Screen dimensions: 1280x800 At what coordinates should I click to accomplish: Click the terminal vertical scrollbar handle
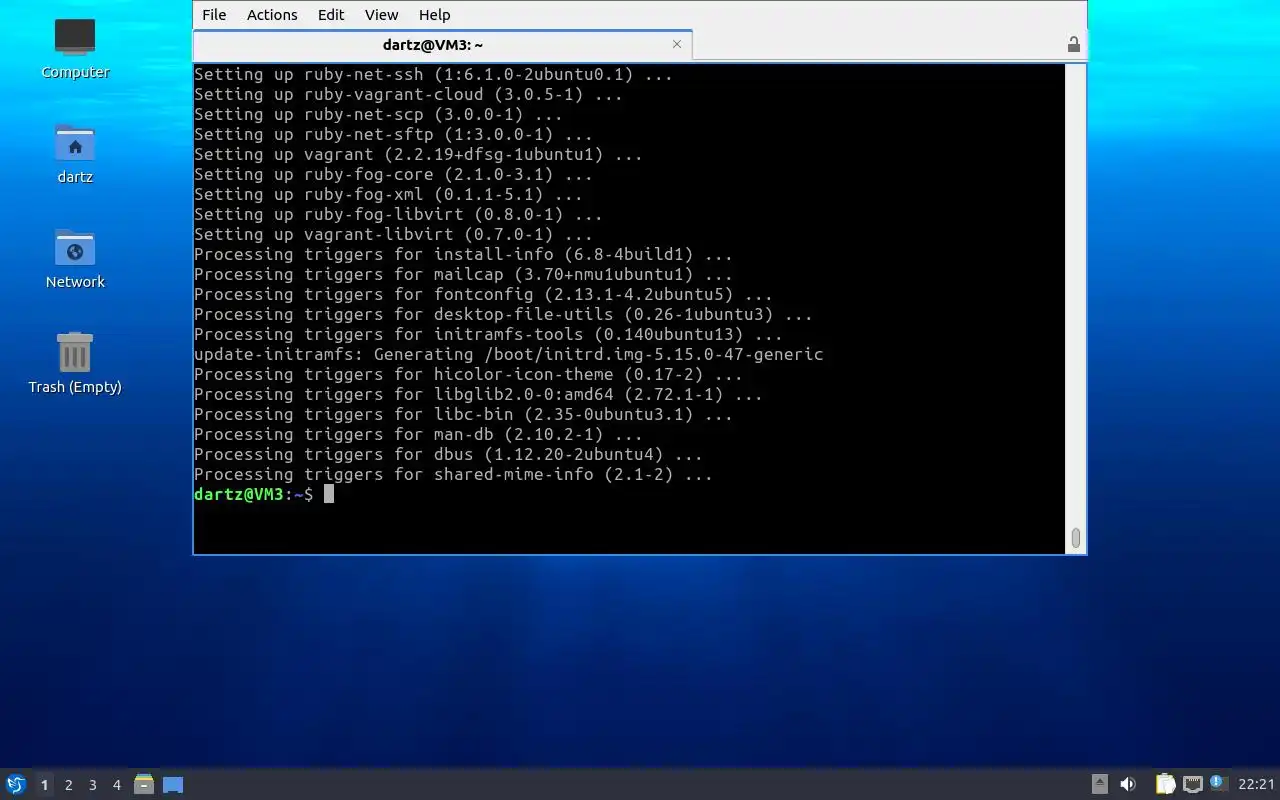tap(1075, 538)
